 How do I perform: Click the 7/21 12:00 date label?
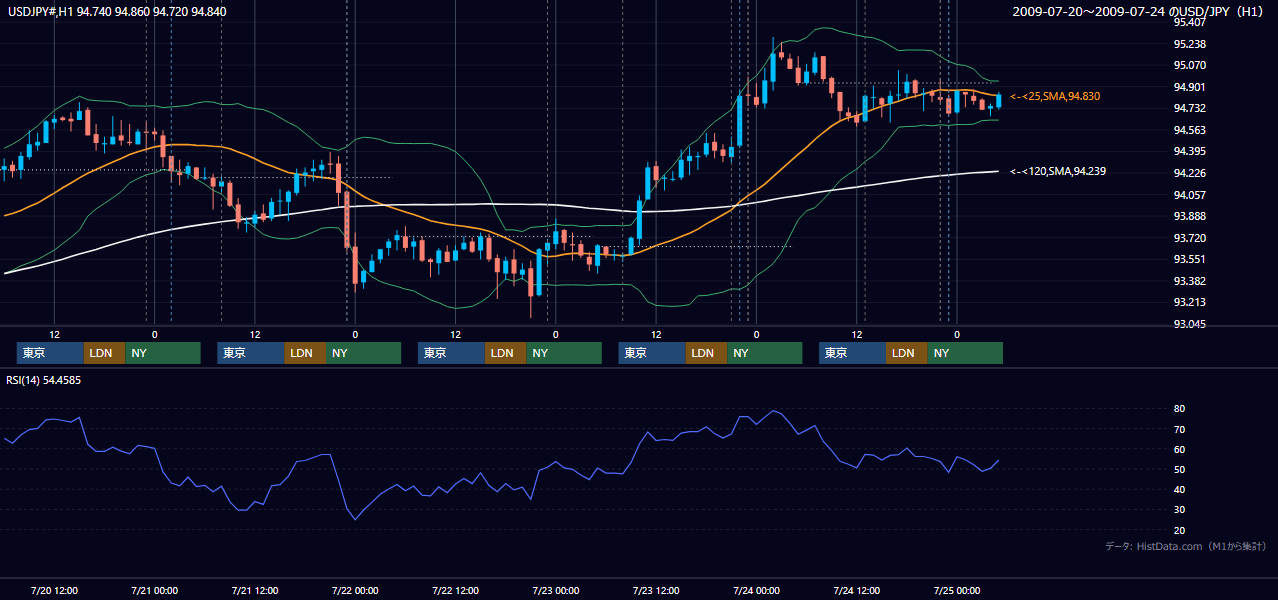(254, 590)
